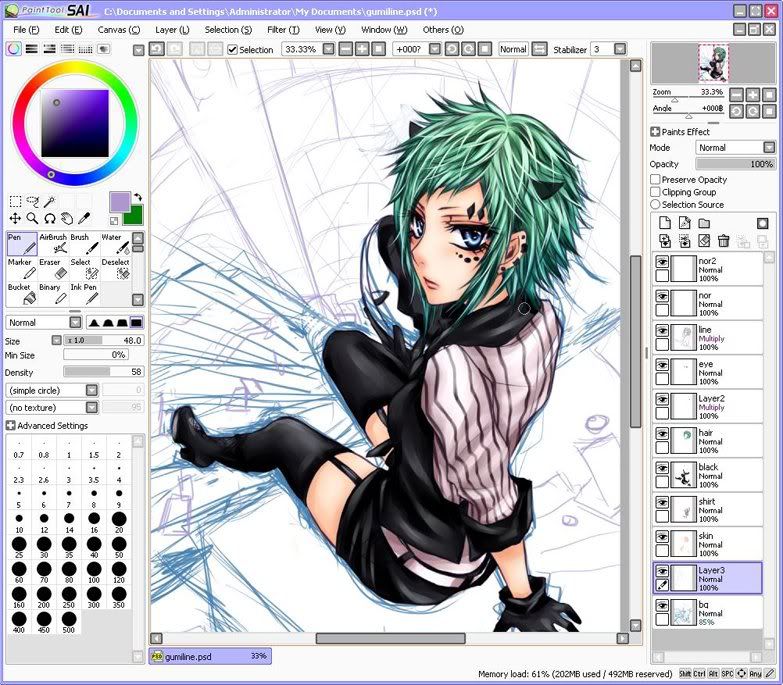
Task: Select the Eraser tool
Action: pos(53,269)
